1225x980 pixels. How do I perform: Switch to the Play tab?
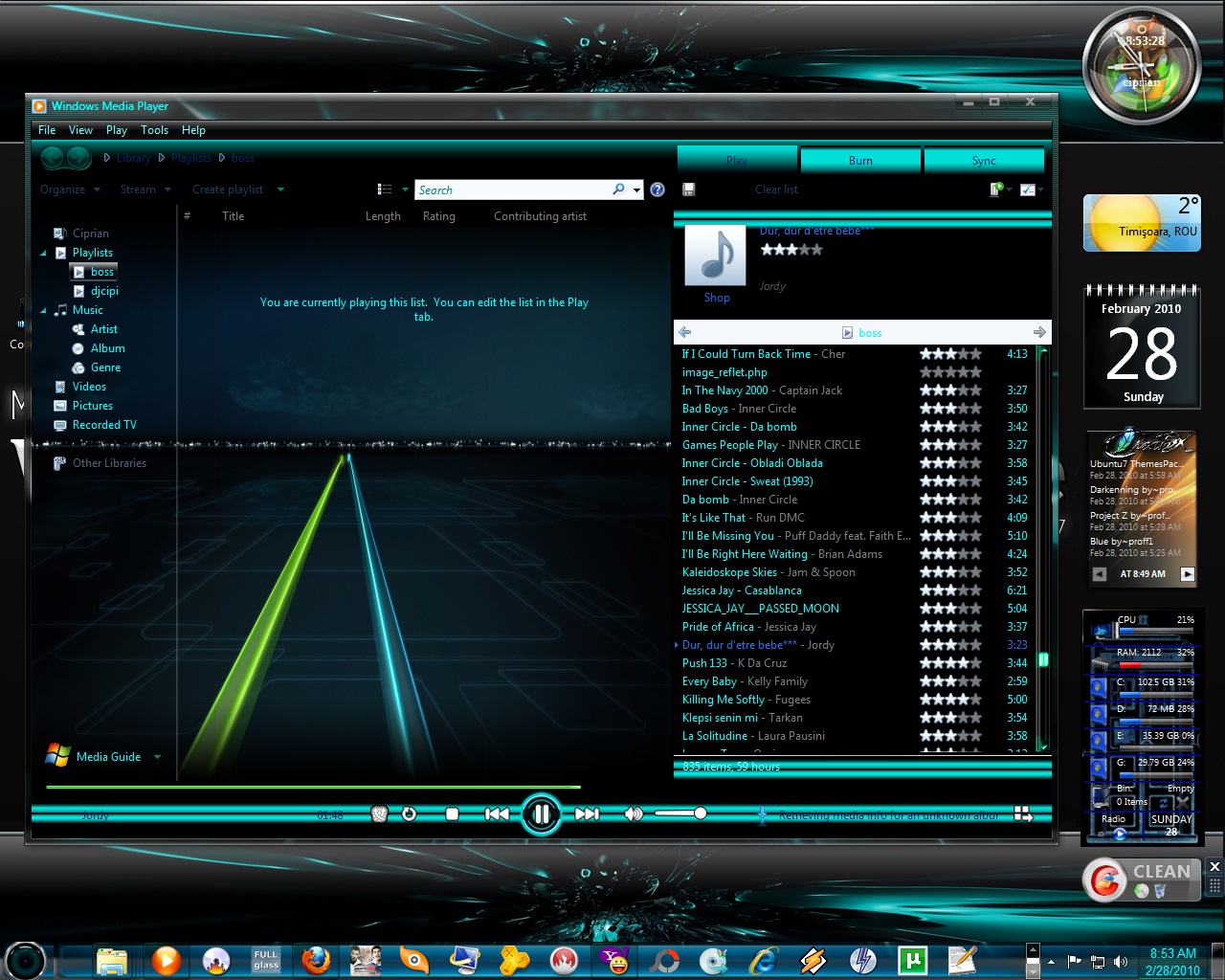737,160
